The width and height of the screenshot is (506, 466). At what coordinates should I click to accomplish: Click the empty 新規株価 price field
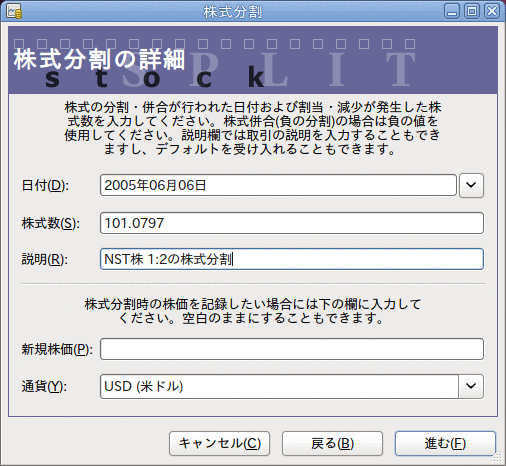292,349
